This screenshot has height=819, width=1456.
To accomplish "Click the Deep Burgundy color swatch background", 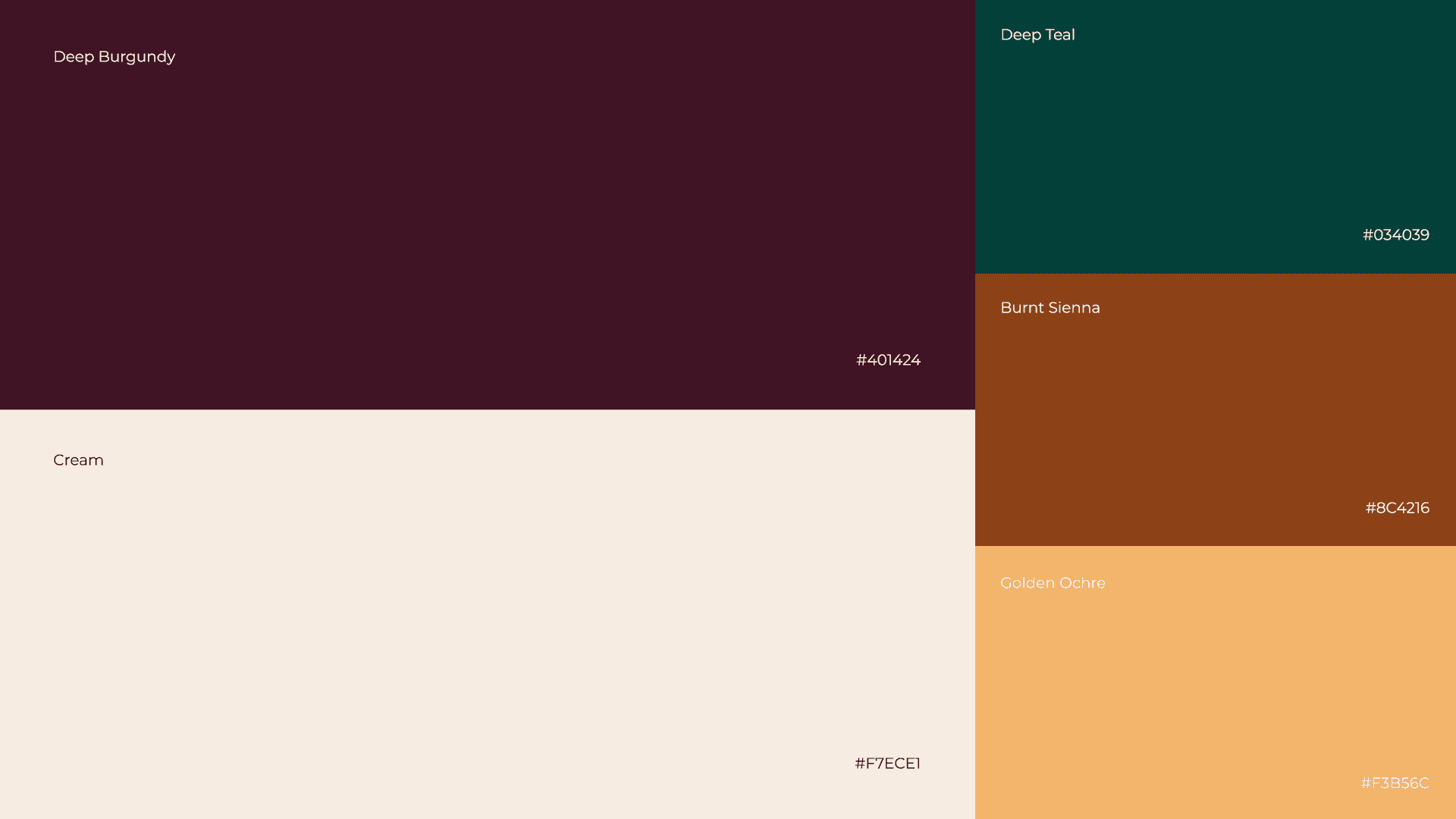I will [485, 205].
